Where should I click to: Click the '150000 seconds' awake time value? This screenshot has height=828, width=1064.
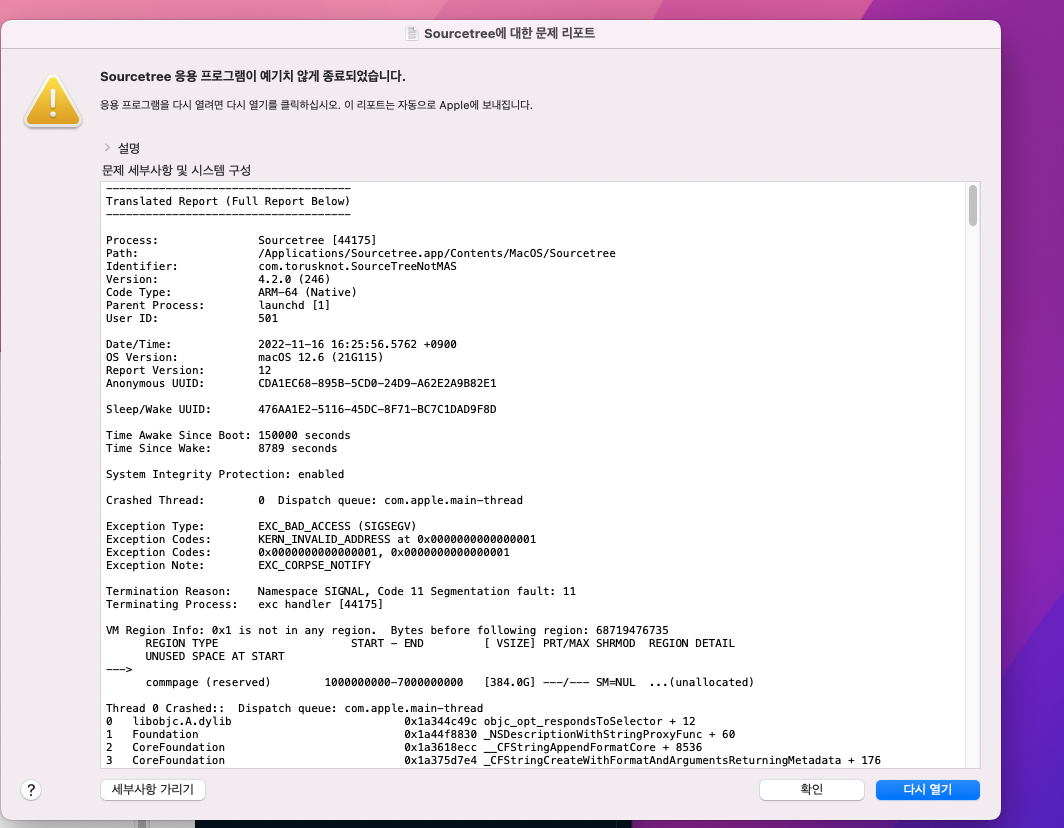coord(304,435)
